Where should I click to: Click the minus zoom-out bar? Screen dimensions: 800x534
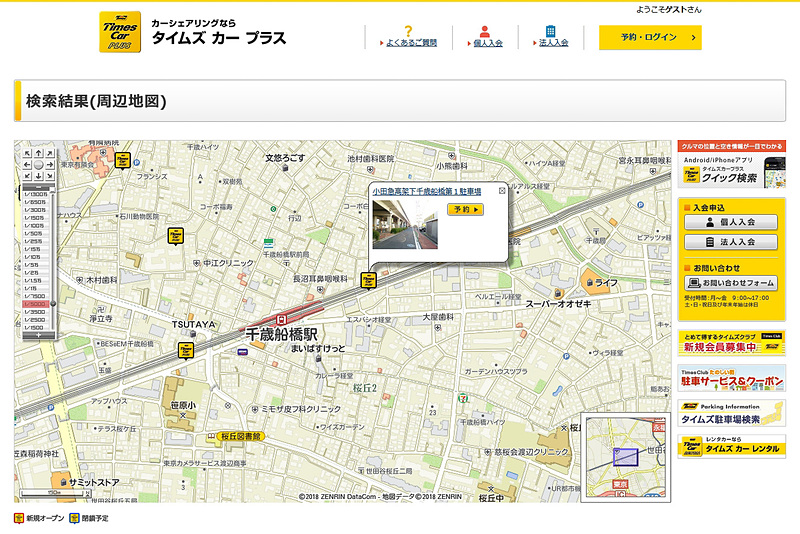39,187
